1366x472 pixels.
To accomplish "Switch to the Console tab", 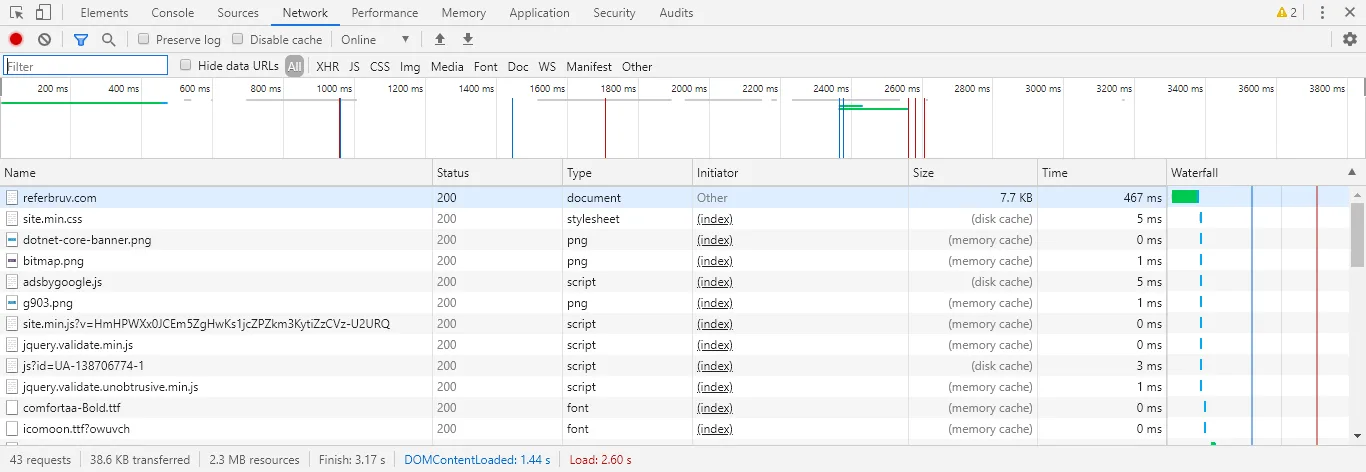I will click(x=173, y=13).
